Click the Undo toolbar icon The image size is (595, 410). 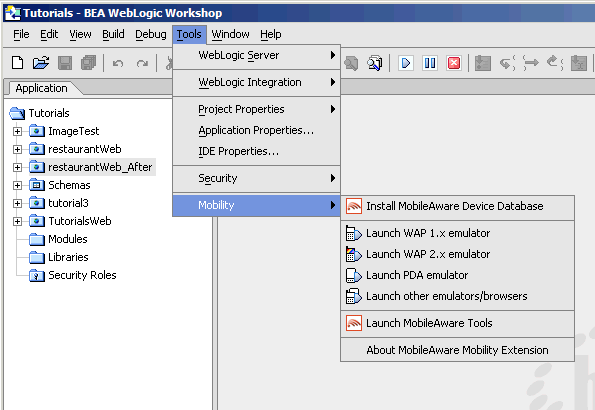118,63
